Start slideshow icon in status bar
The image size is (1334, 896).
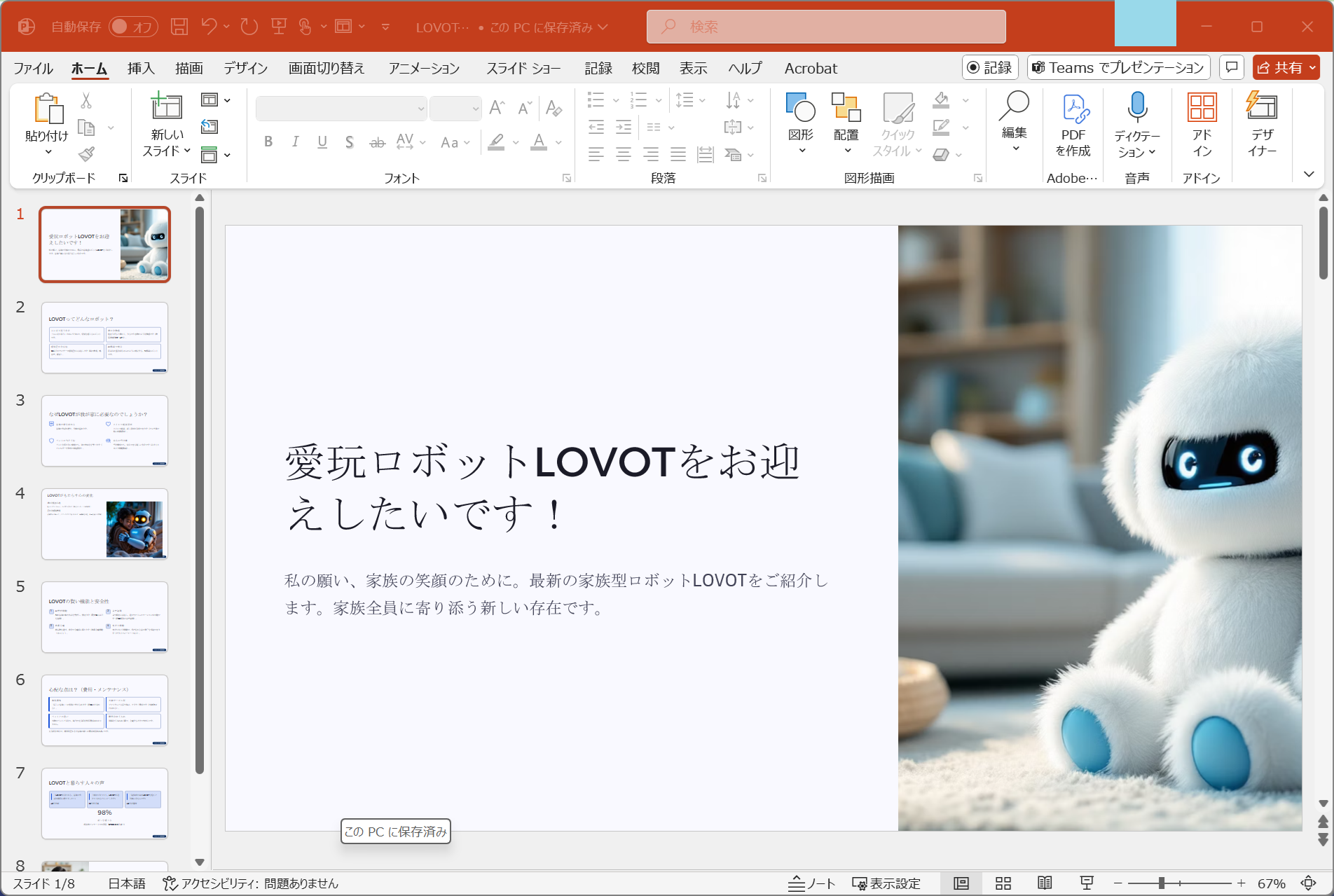click(1087, 883)
